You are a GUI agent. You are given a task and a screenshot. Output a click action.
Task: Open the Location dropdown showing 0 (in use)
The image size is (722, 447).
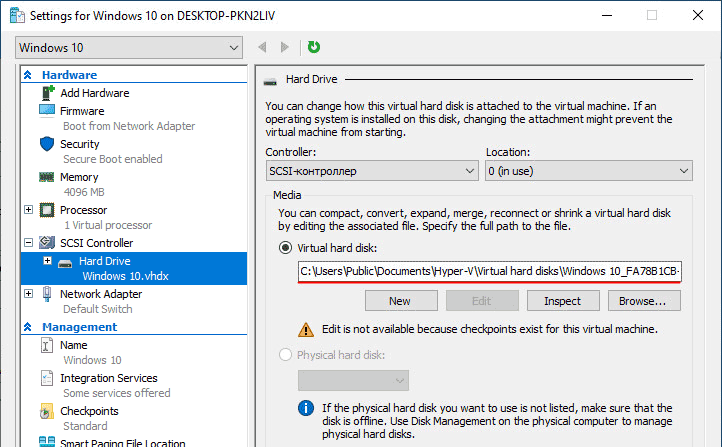[589, 171]
